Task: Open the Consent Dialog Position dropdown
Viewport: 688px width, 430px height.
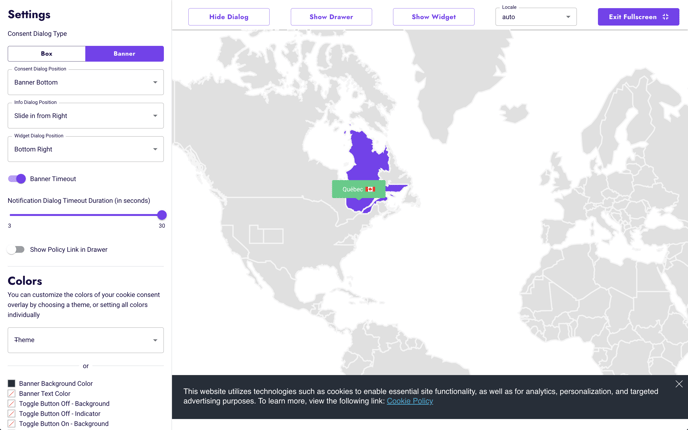Action: (x=85, y=82)
